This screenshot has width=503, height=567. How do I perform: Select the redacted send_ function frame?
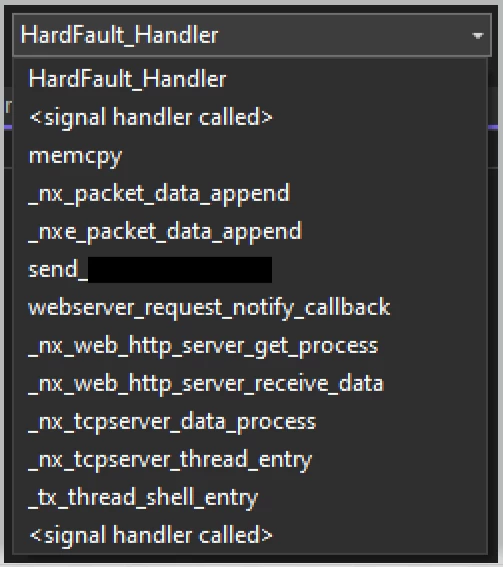click(x=251, y=270)
